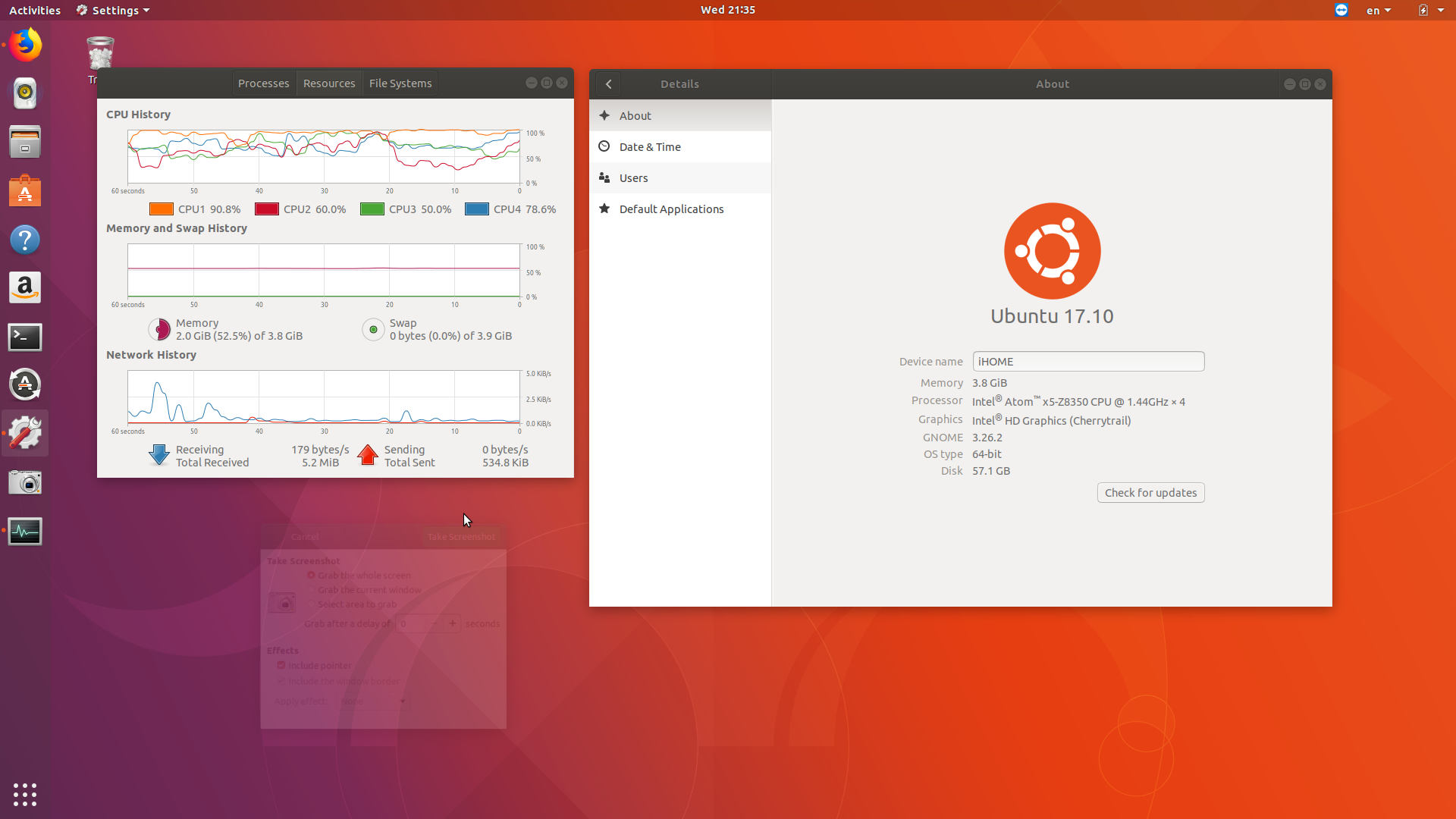Viewport: 1456px width, 819px height.
Task: Expand the system power status menu
Action: coord(1430,10)
